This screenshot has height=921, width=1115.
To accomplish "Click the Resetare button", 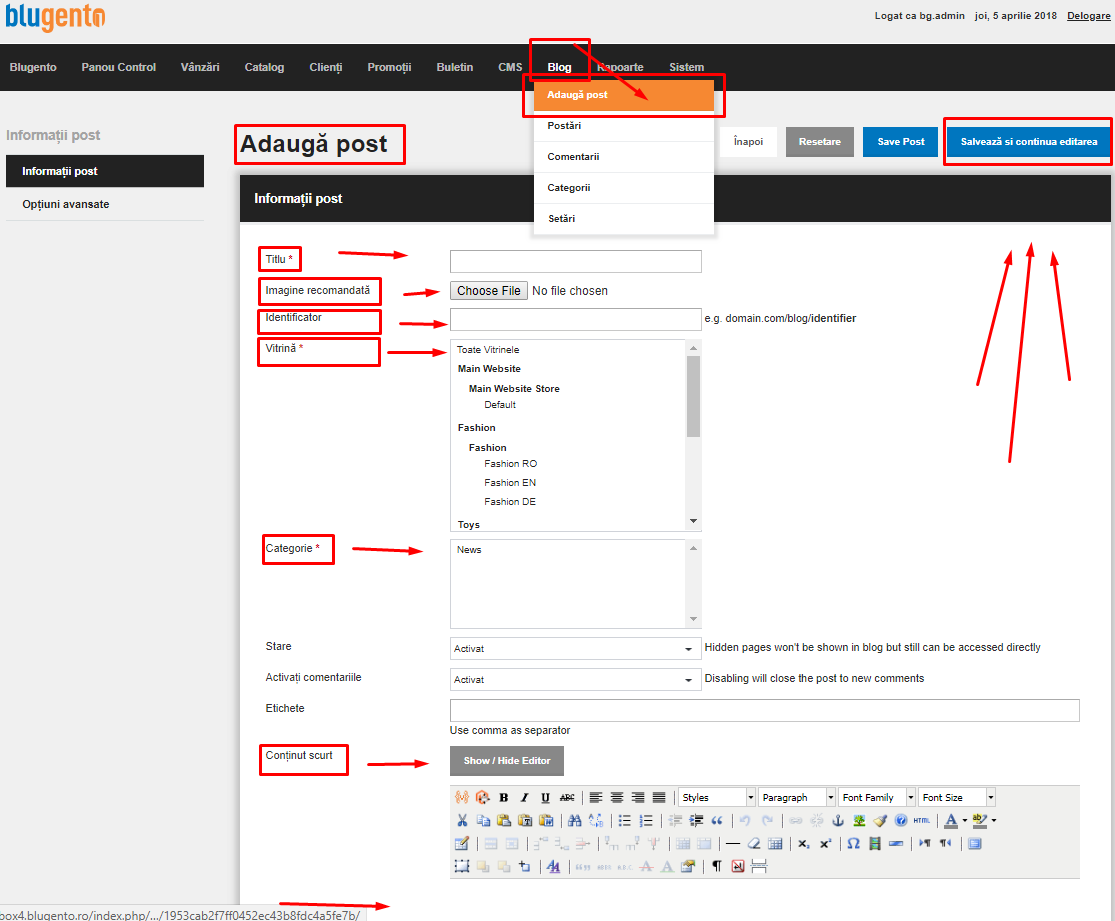I will tap(819, 142).
